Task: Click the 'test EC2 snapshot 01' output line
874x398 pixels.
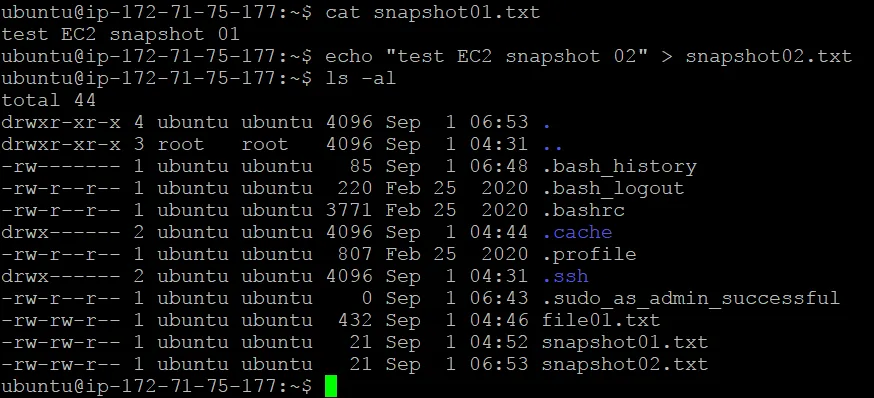Action: 120,35
